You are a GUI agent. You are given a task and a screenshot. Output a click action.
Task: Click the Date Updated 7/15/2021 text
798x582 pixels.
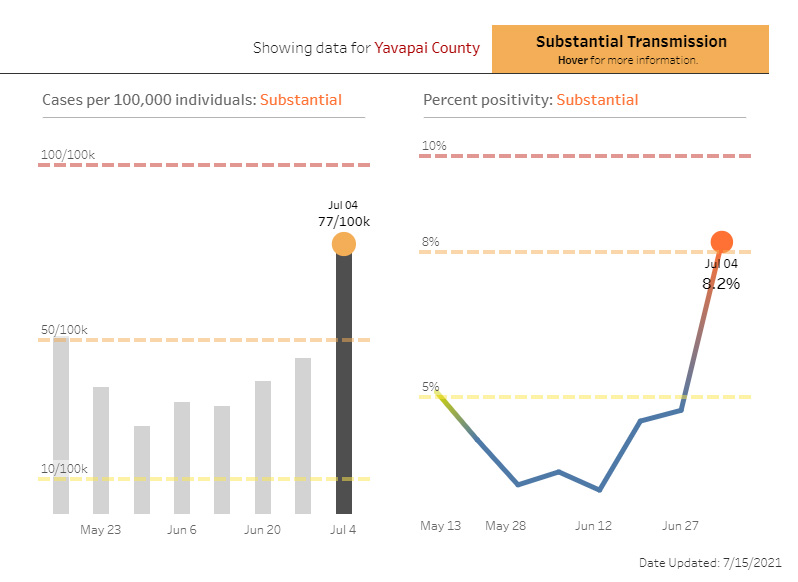710,563
